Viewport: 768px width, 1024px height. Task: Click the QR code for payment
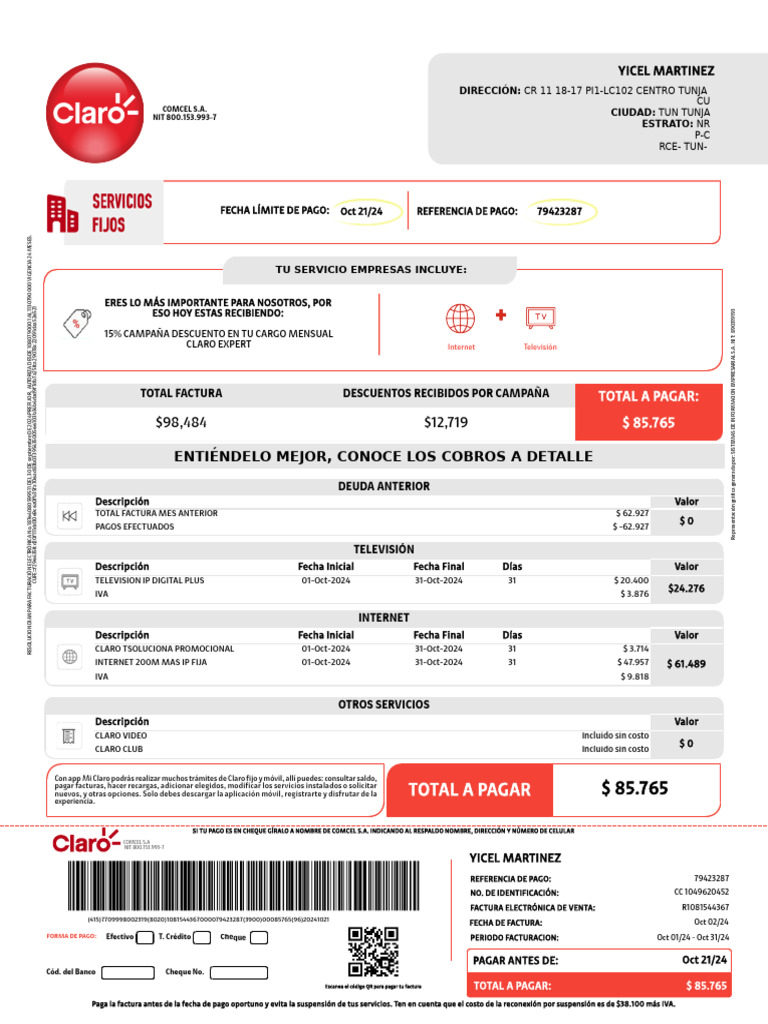373,952
